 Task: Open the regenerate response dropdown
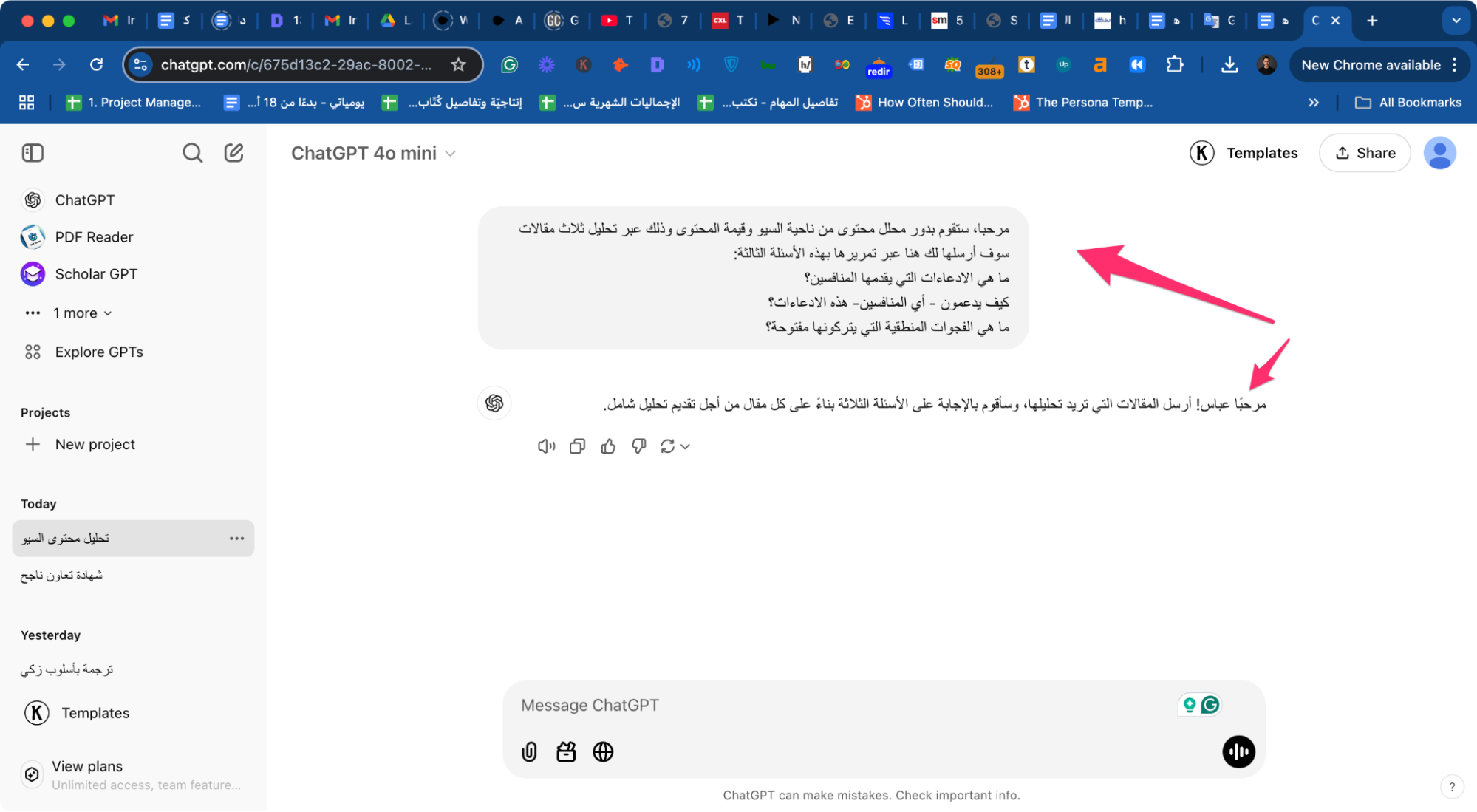[x=675, y=446]
